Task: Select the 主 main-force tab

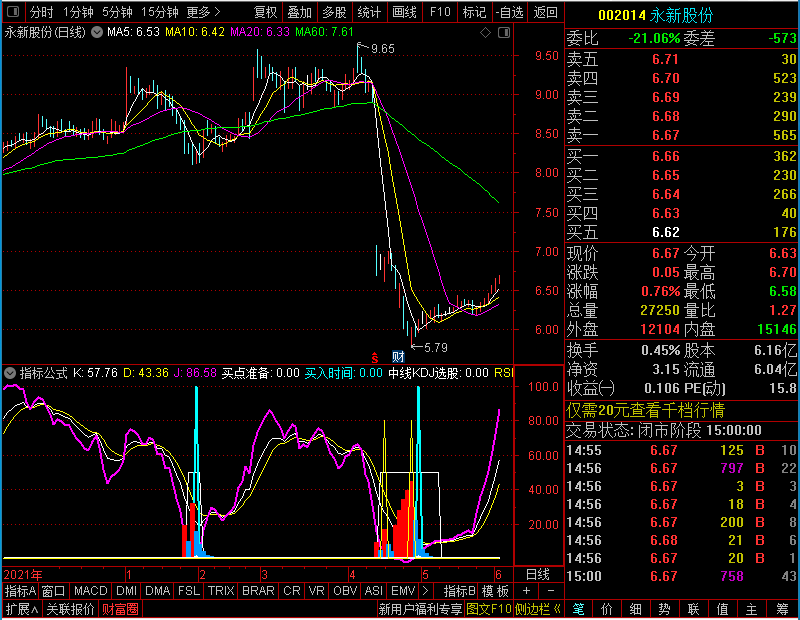Action: [752, 609]
